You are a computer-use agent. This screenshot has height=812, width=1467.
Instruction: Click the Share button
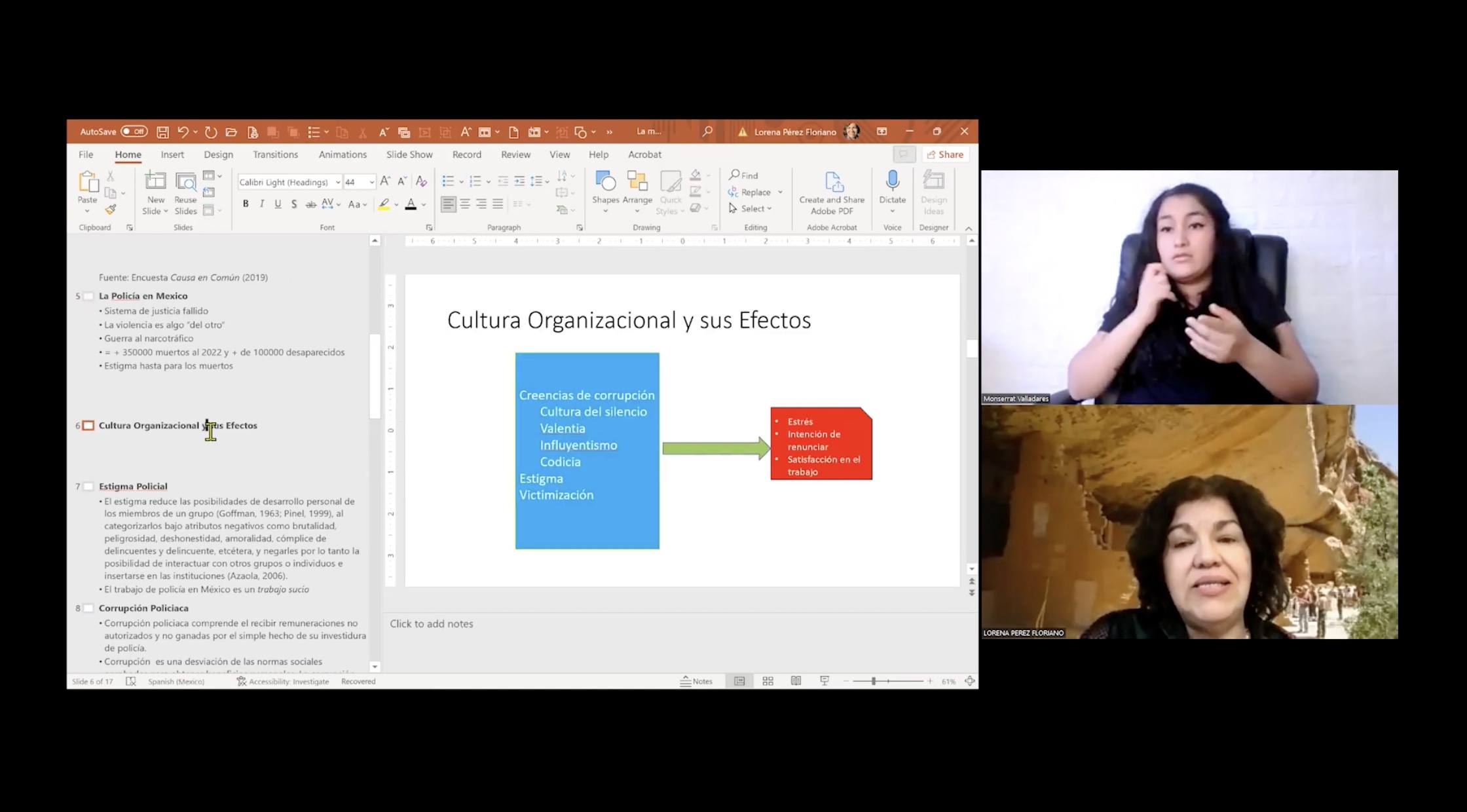(945, 155)
